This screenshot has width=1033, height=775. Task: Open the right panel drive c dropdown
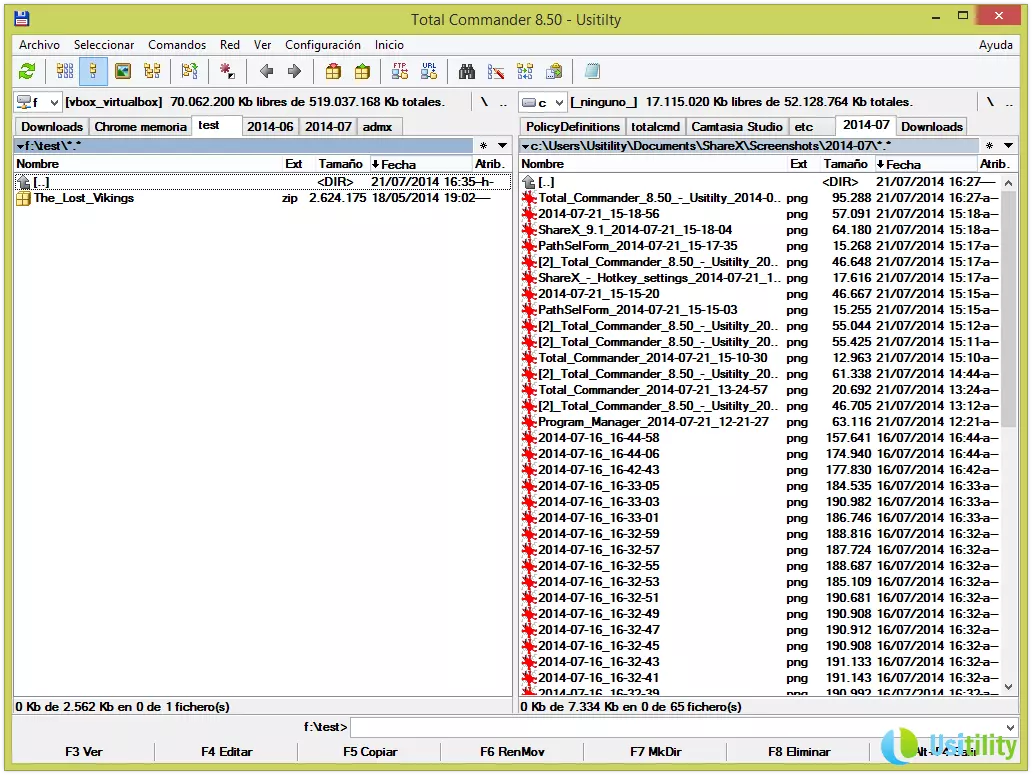pos(543,102)
